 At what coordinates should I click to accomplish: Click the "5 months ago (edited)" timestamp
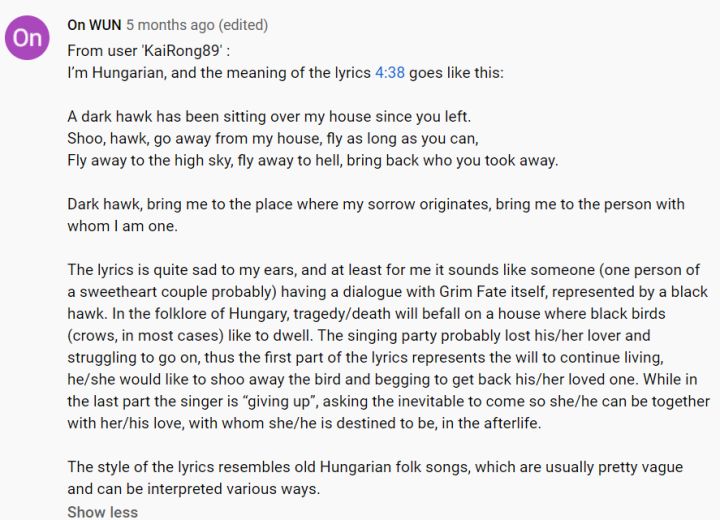coord(197,25)
